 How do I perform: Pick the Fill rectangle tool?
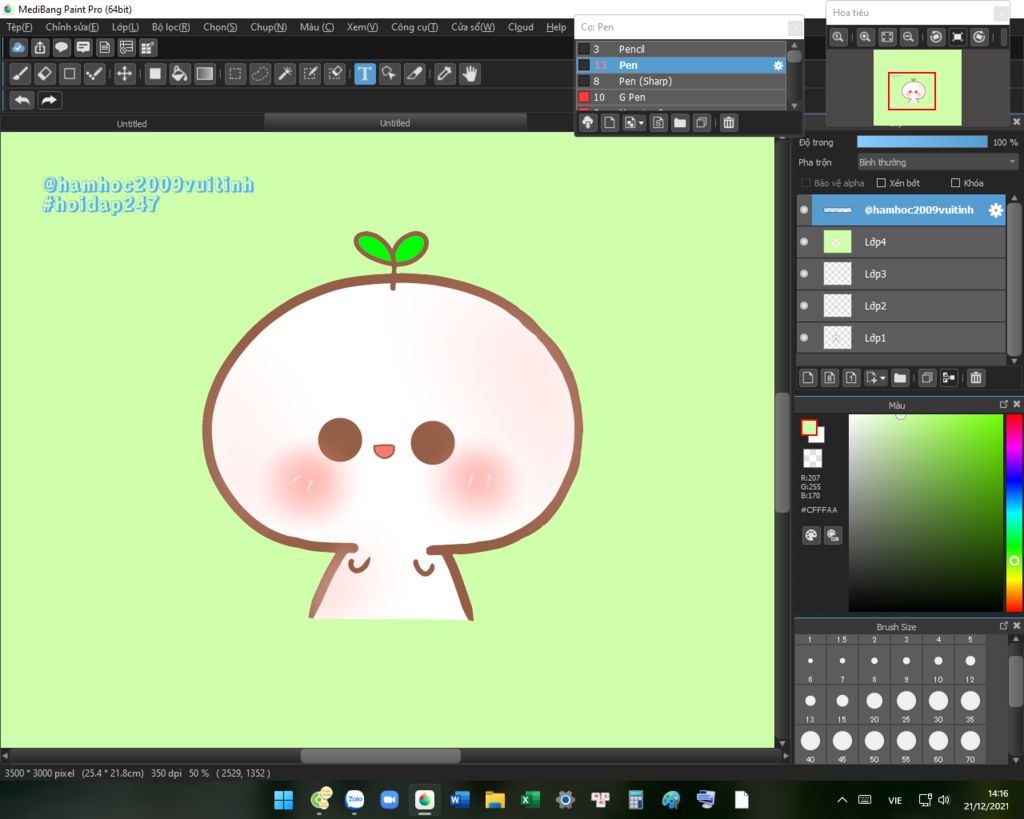pos(155,74)
